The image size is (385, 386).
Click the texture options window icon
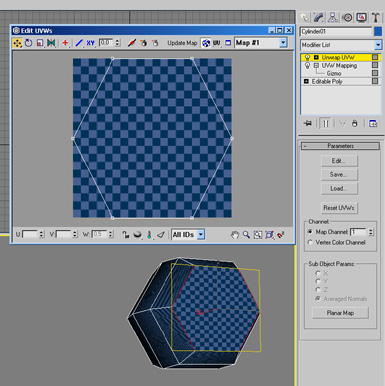pyautogui.click(x=228, y=43)
